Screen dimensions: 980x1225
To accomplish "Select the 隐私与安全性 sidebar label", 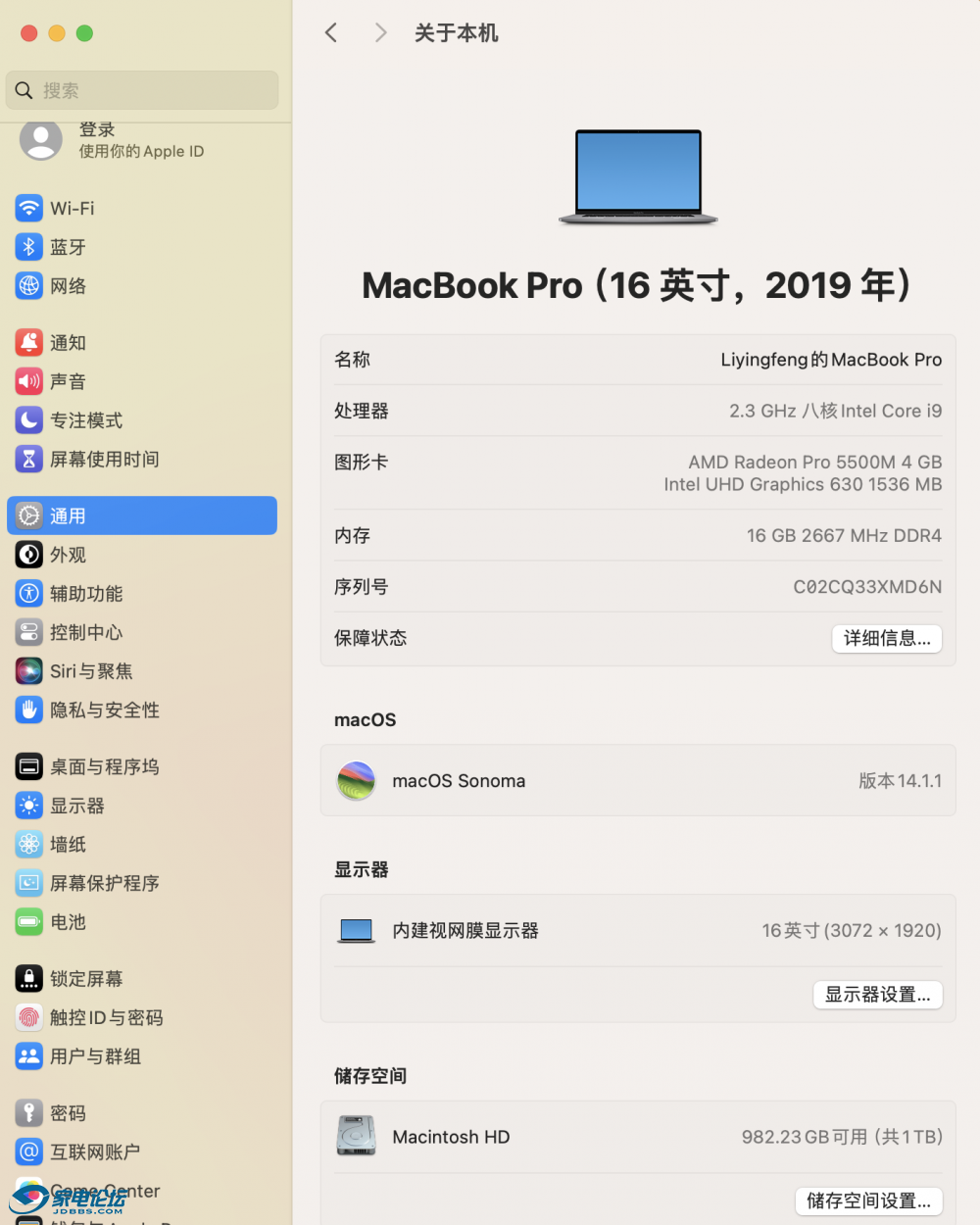I will [105, 710].
